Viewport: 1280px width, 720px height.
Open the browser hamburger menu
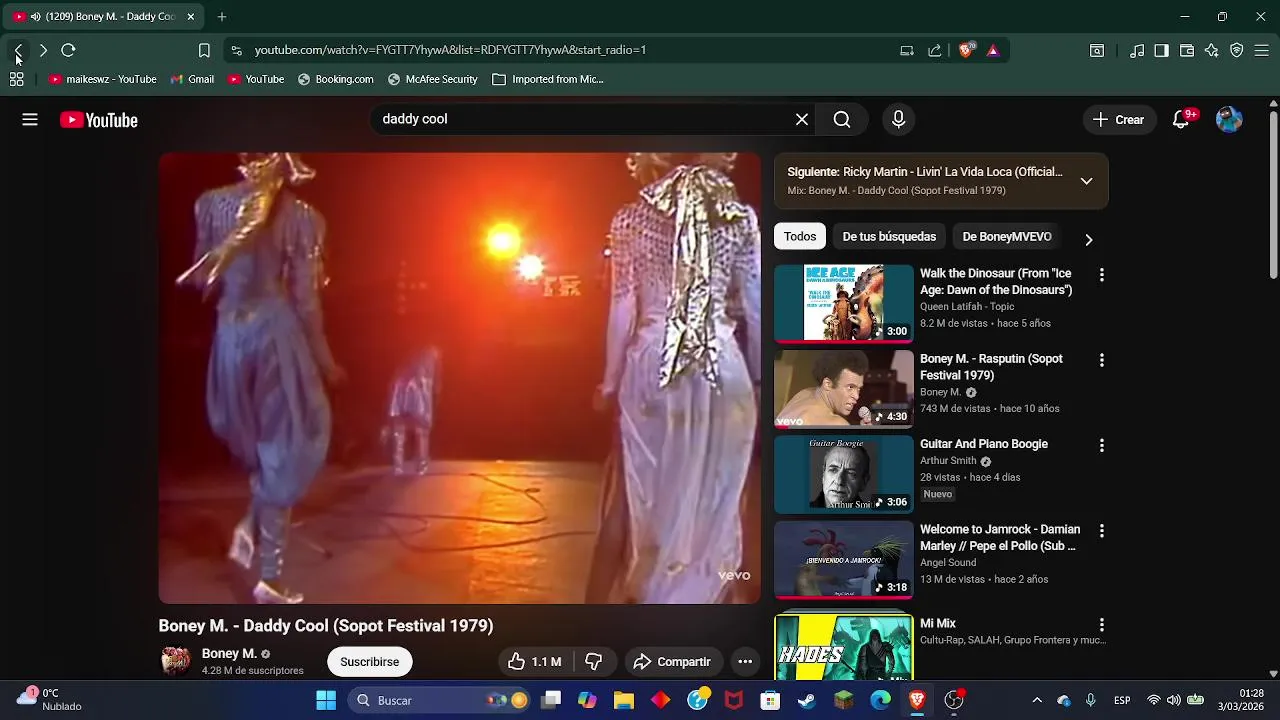tap(1262, 50)
